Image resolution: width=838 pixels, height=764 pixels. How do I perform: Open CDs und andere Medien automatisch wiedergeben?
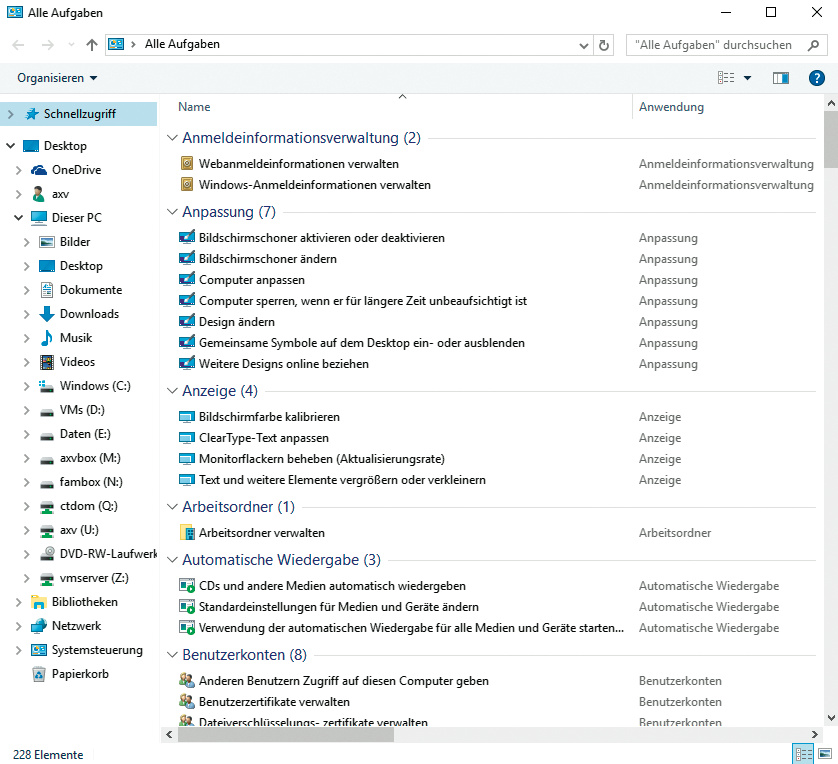pyautogui.click(x=332, y=586)
